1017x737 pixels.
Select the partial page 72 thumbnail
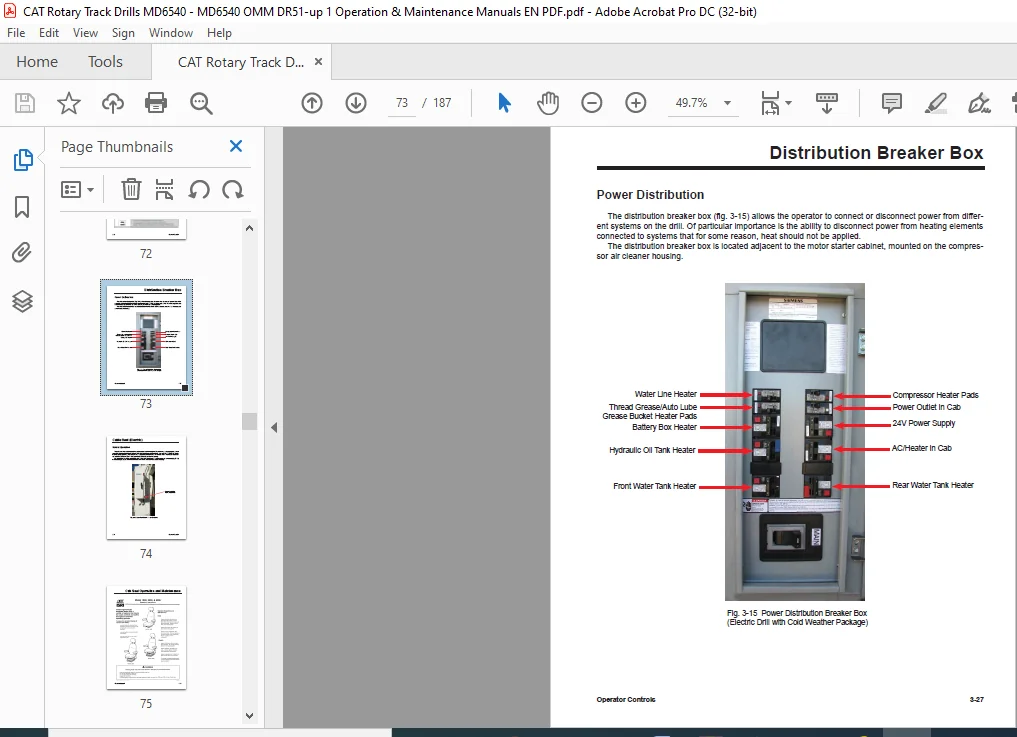(x=147, y=230)
